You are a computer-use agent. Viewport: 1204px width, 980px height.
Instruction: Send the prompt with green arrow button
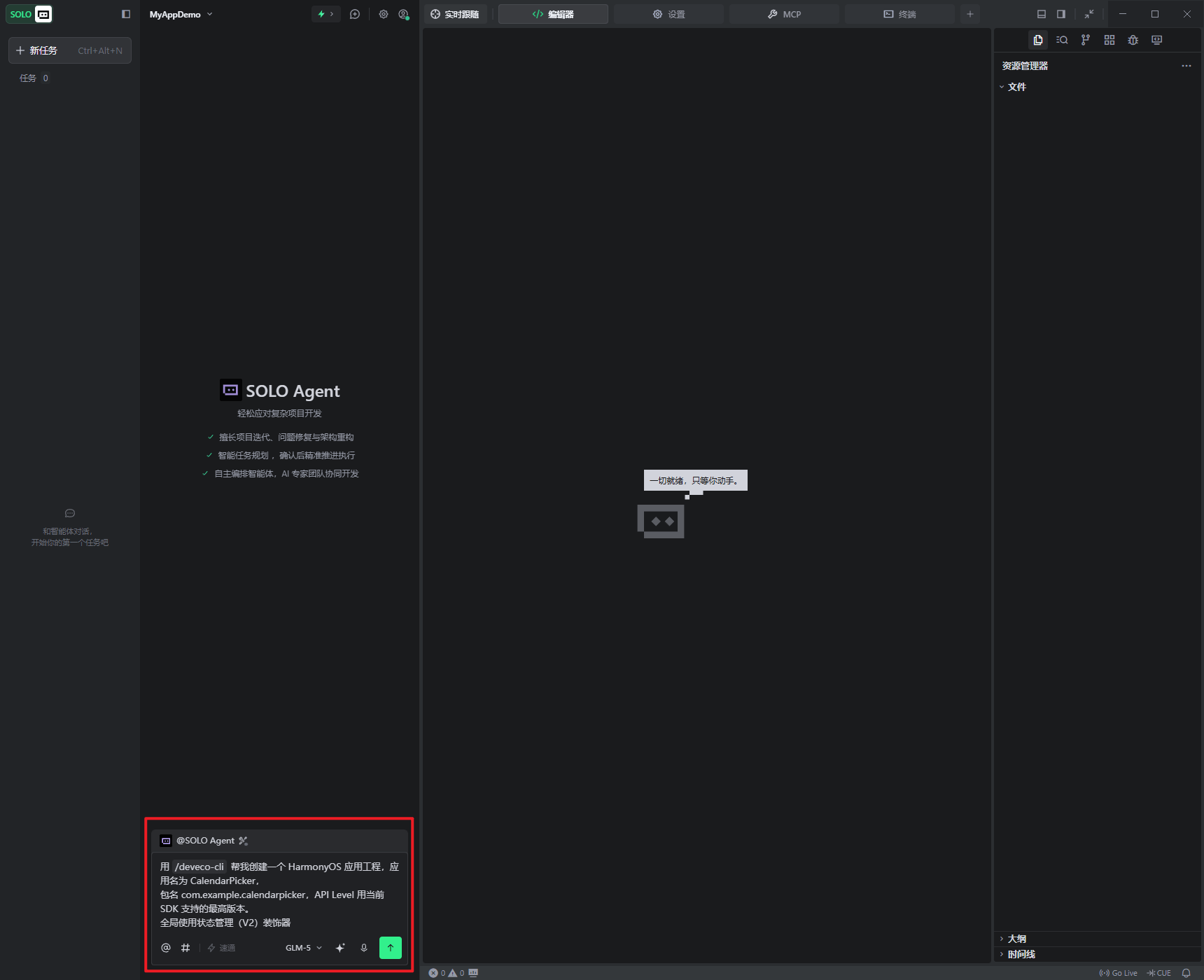[391, 948]
